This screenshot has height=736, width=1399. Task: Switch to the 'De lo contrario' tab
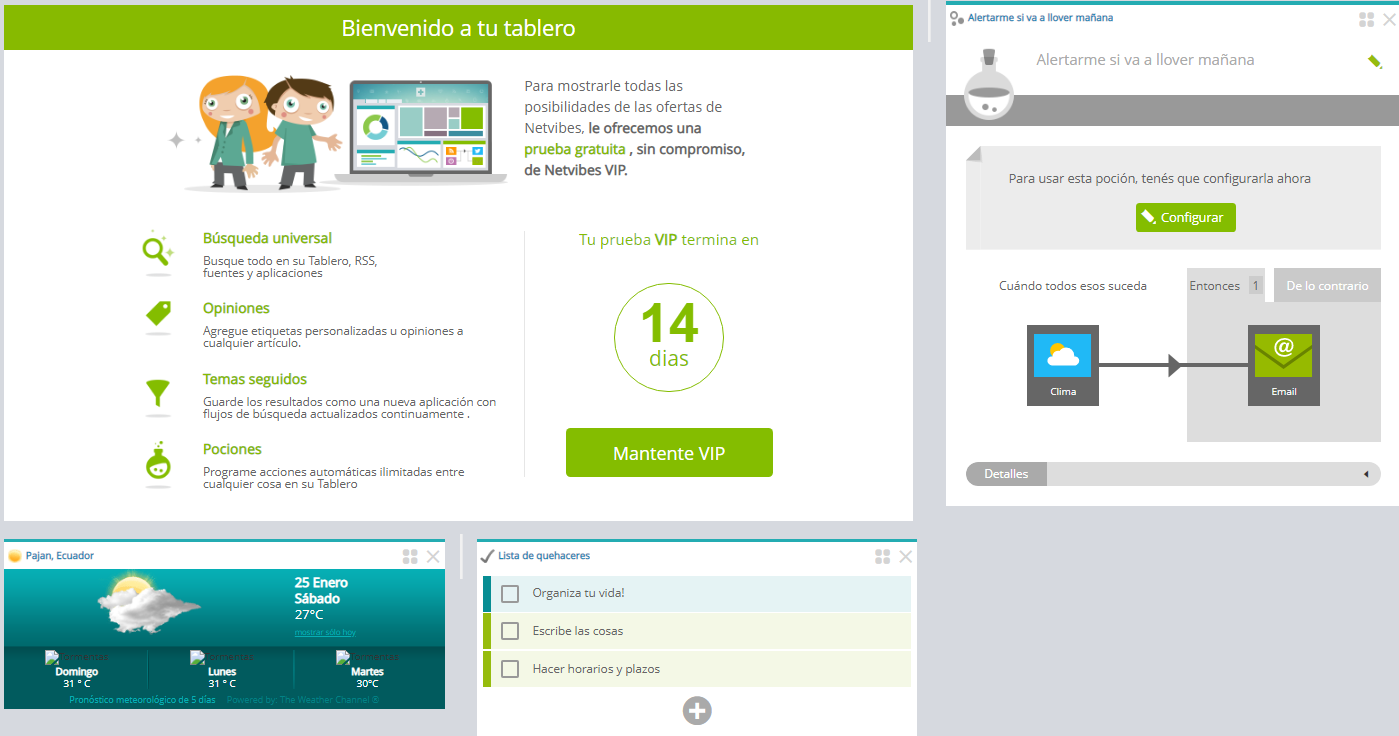tap(1327, 285)
